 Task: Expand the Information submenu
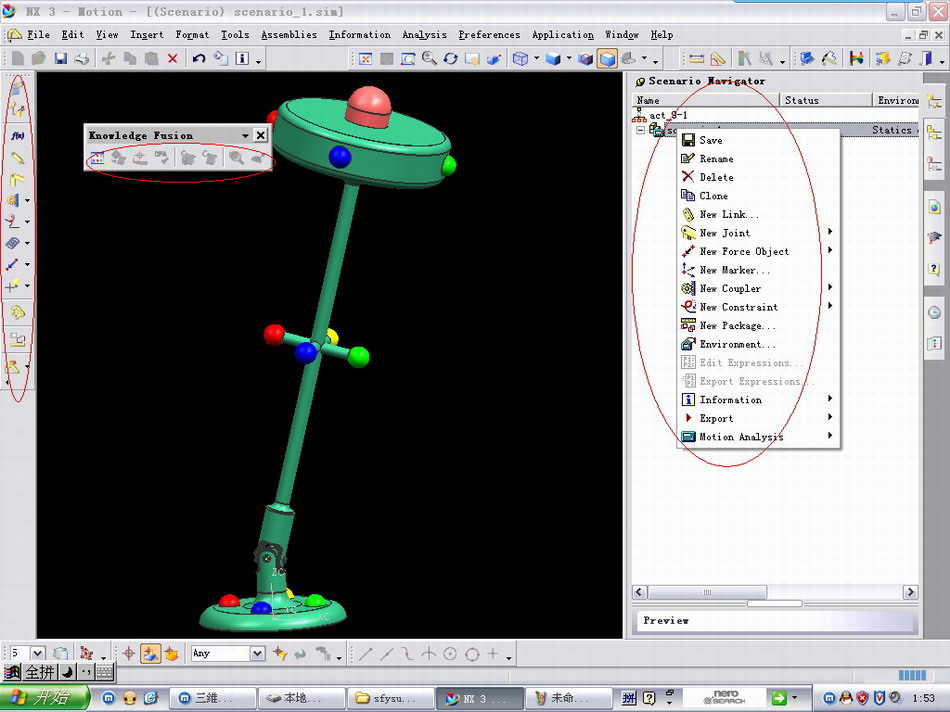pyautogui.click(x=758, y=400)
